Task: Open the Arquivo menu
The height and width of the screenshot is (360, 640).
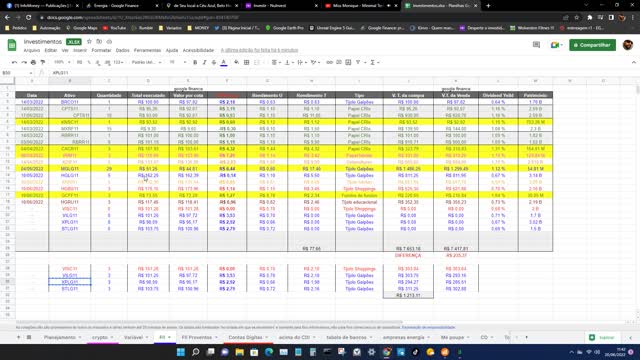Action: (x=31, y=50)
